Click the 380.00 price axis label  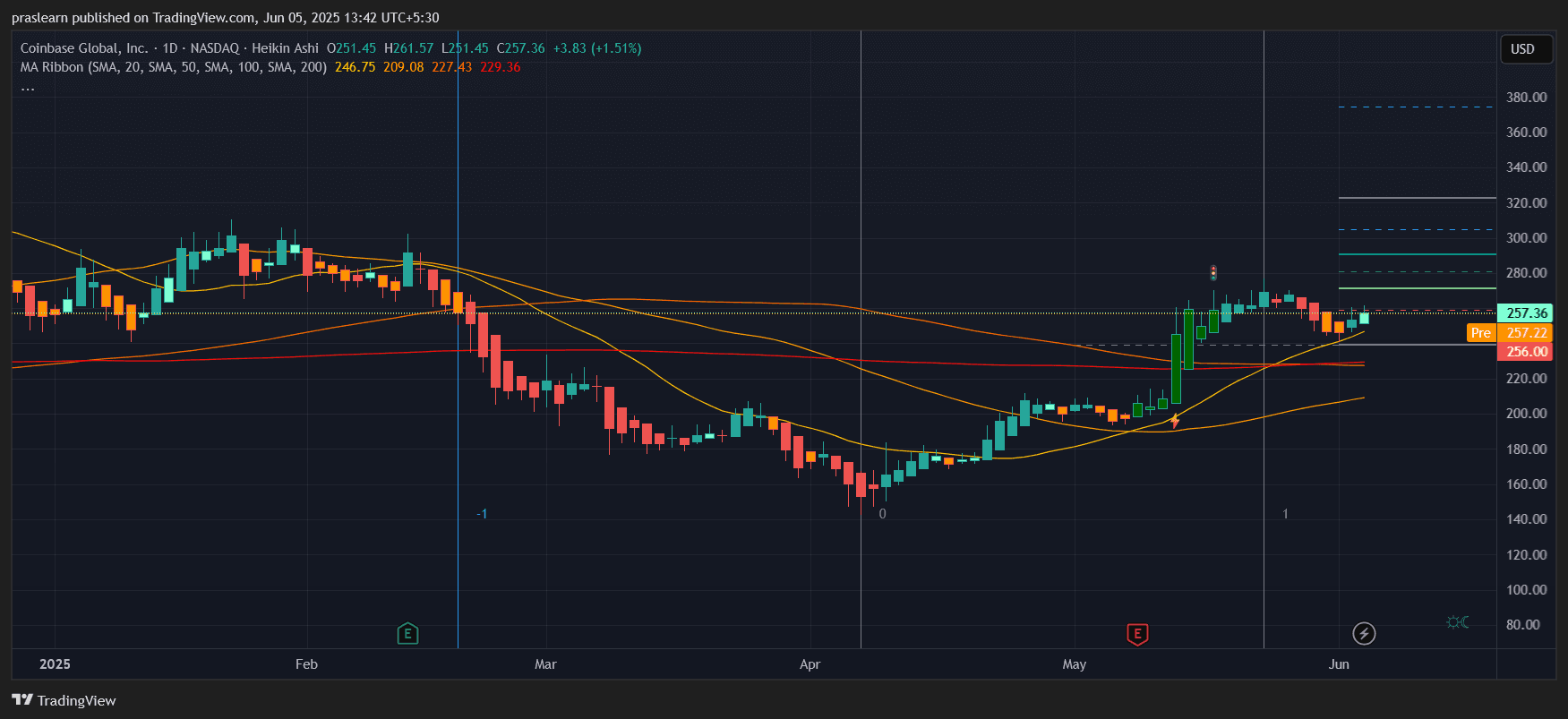(1526, 97)
